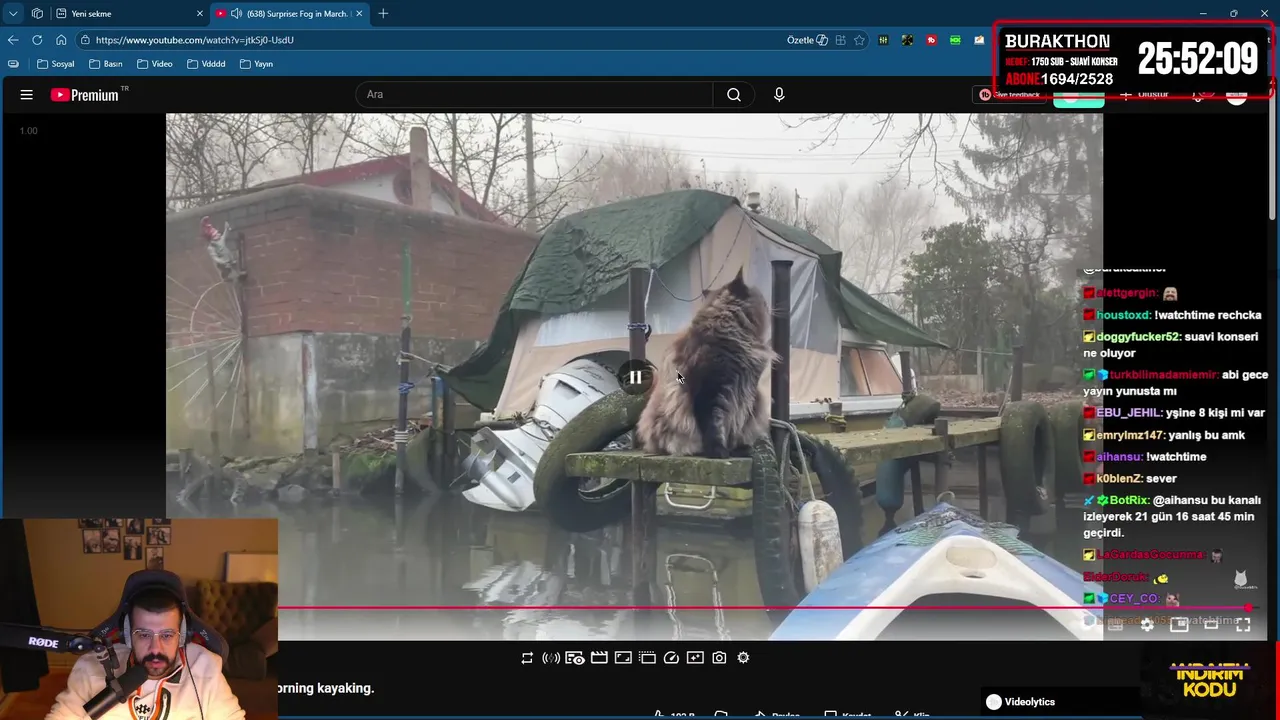
Task: Close the YouTube Surprise: Fog tab
Action: coord(358,14)
